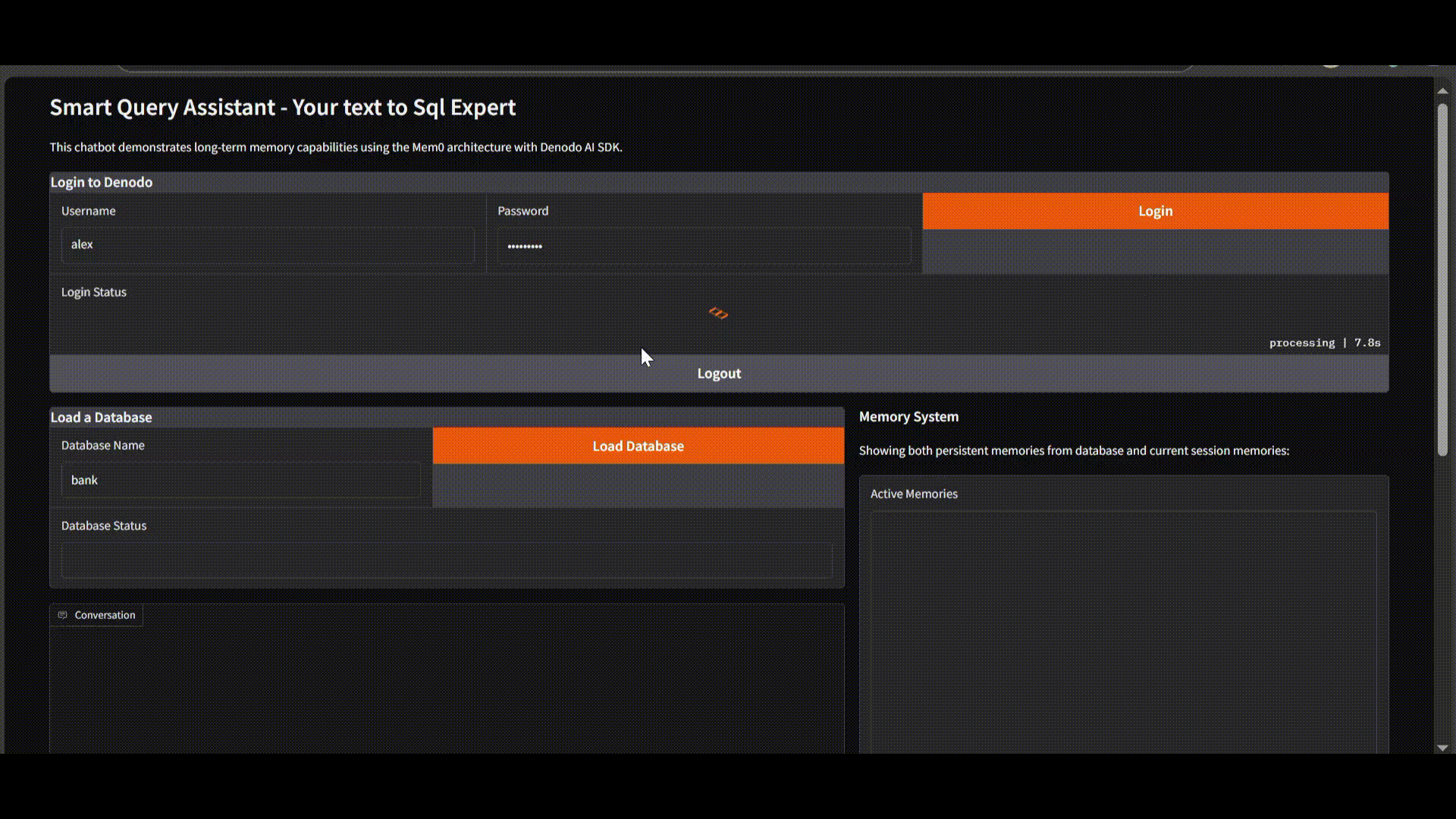Click the scrollbar down arrow

click(1442, 748)
